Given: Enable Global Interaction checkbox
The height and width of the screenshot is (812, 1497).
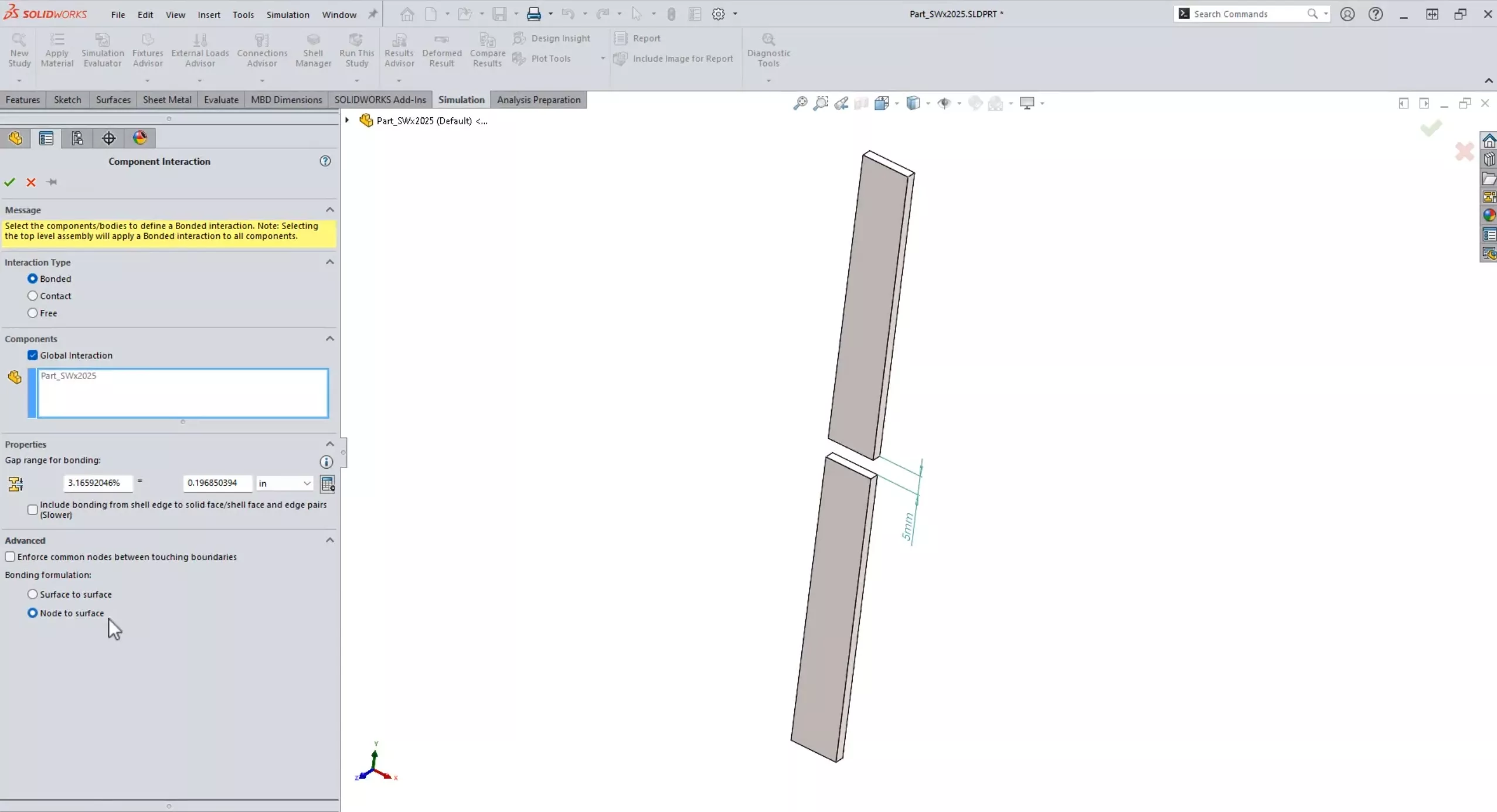Looking at the screenshot, I should coord(33,355).
